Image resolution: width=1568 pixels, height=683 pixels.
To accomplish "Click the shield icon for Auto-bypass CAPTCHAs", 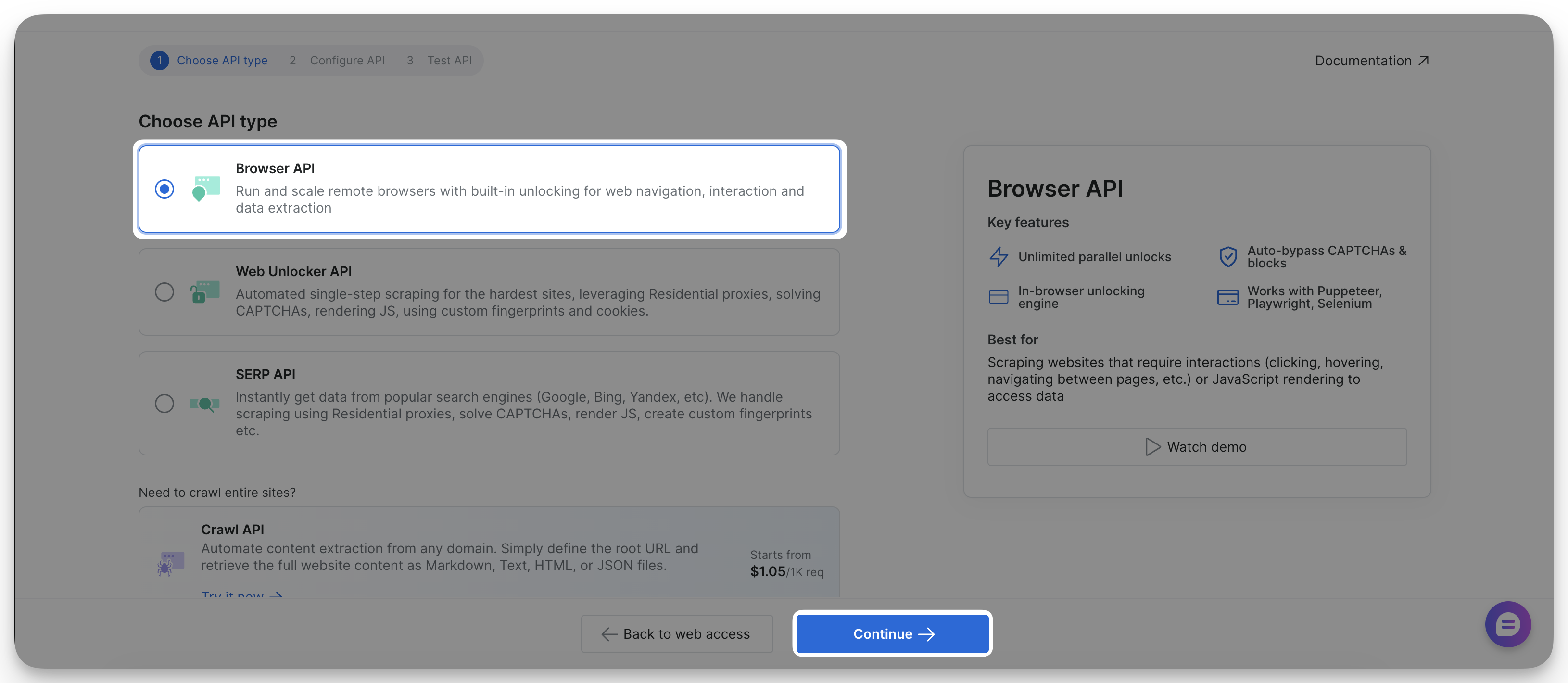I will click(x=1228, y=256).
